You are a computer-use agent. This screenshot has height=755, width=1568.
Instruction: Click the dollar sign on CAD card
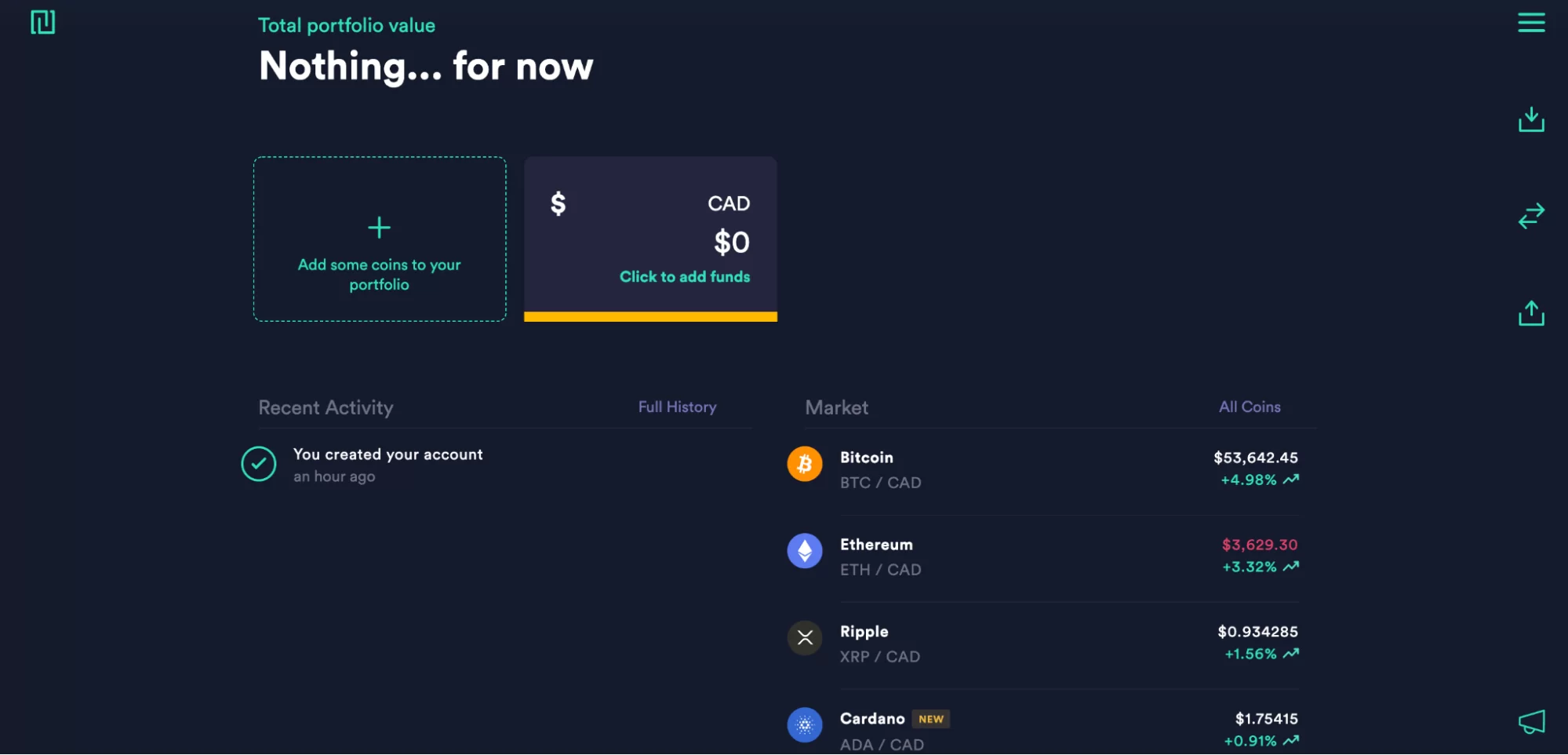(558, 204)
